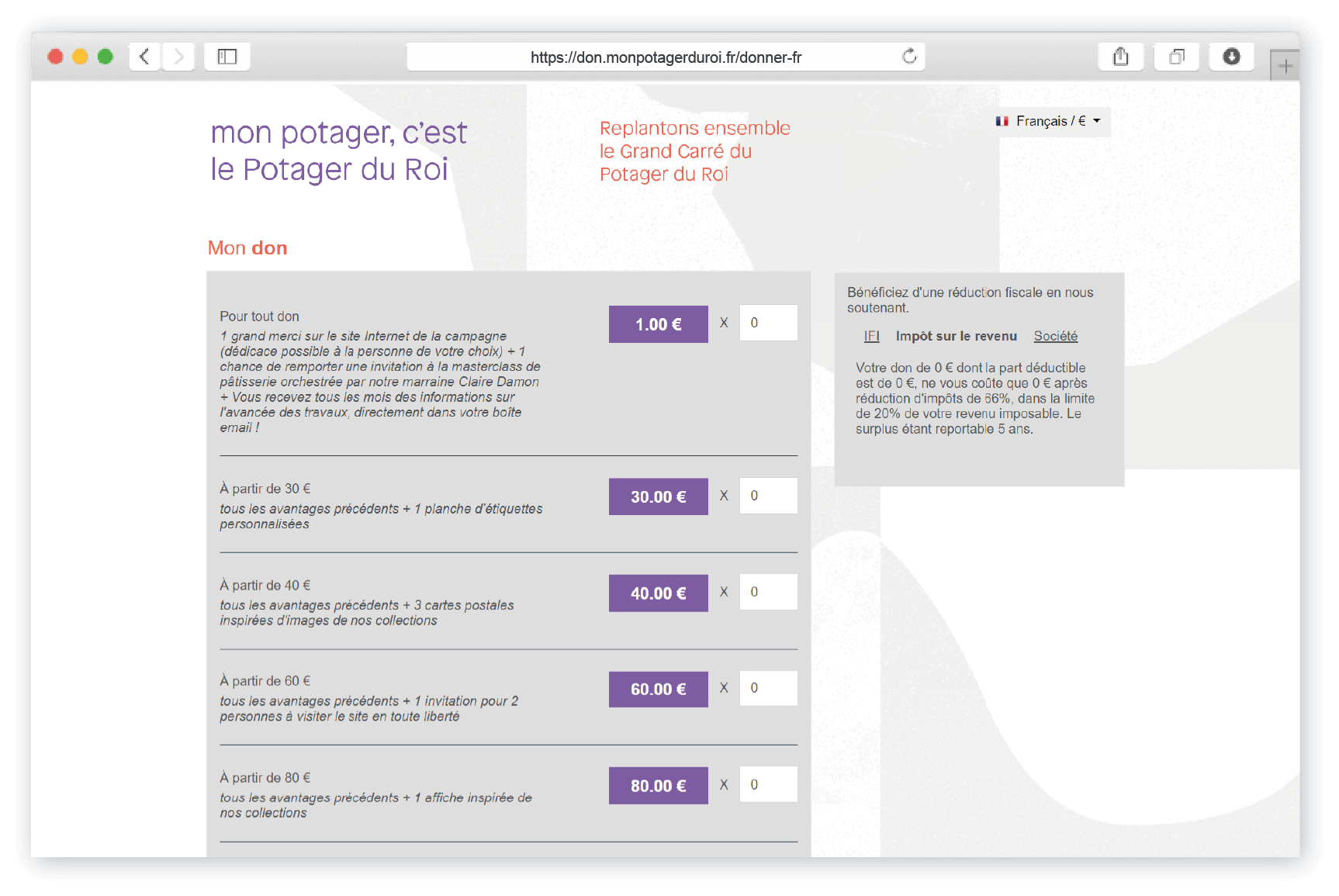Select the 1.00 € donation button
1339x896 pixels.
[658, 324]
